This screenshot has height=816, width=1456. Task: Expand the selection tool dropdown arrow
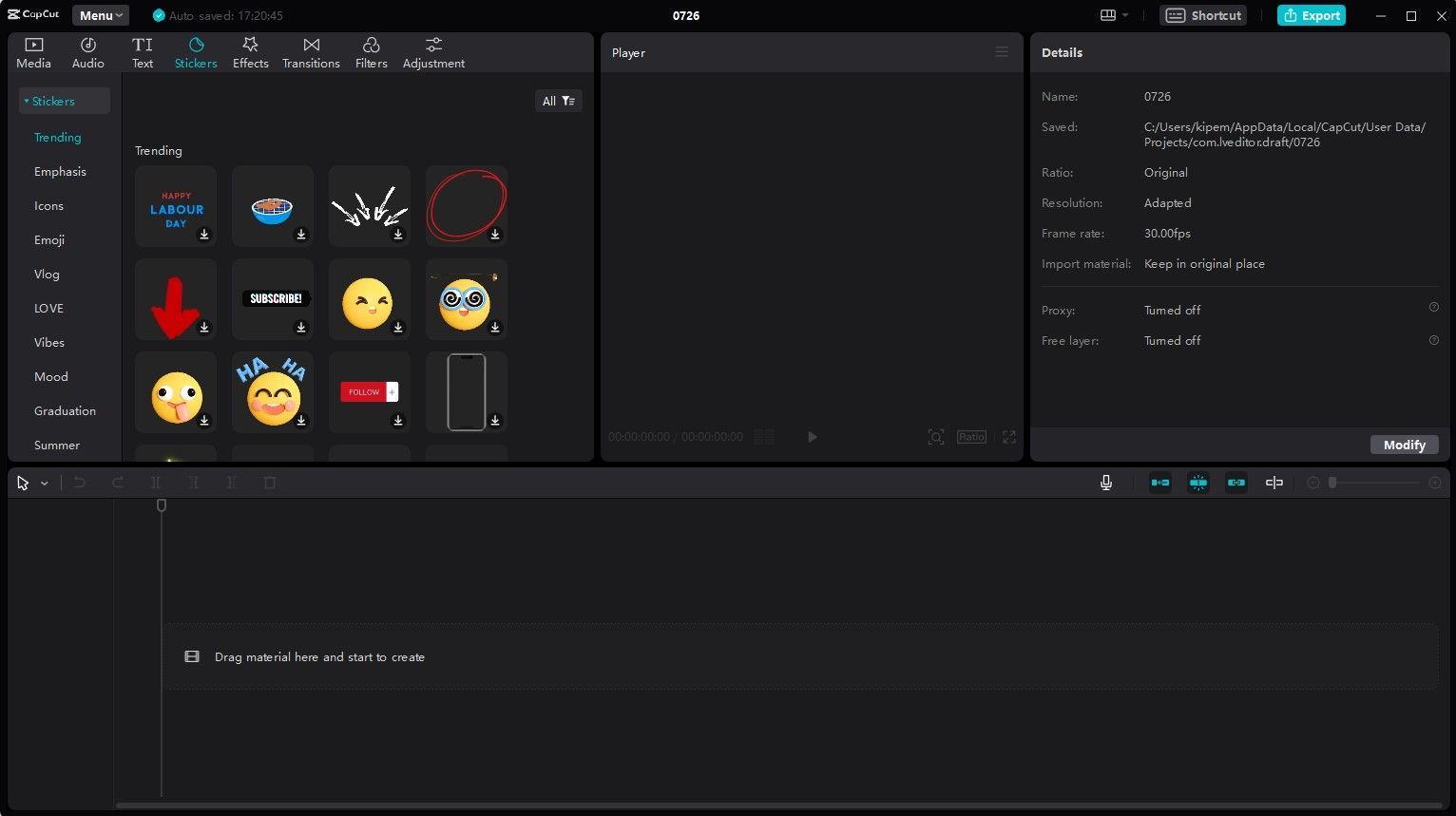click(44, 483)
